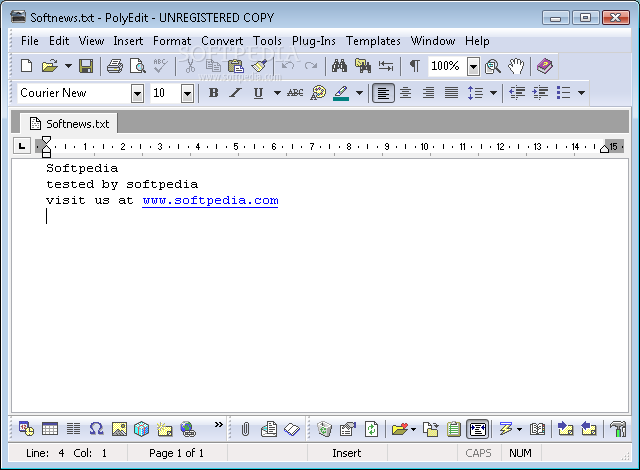Open the replace arrows icon
Image resolution: width=640 pixels, height=470 pixels.
386,66
